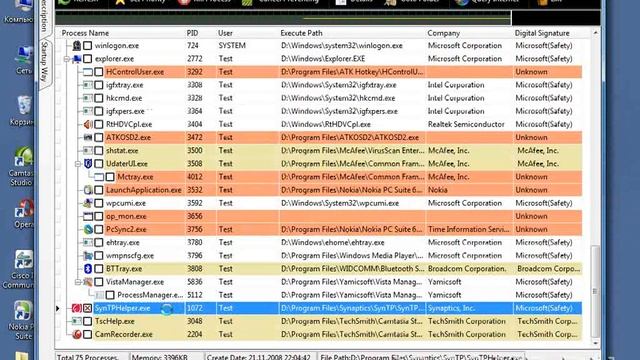Click the LaunchApplication.exe row icon

pyautogui.click(x=88, y=190)
